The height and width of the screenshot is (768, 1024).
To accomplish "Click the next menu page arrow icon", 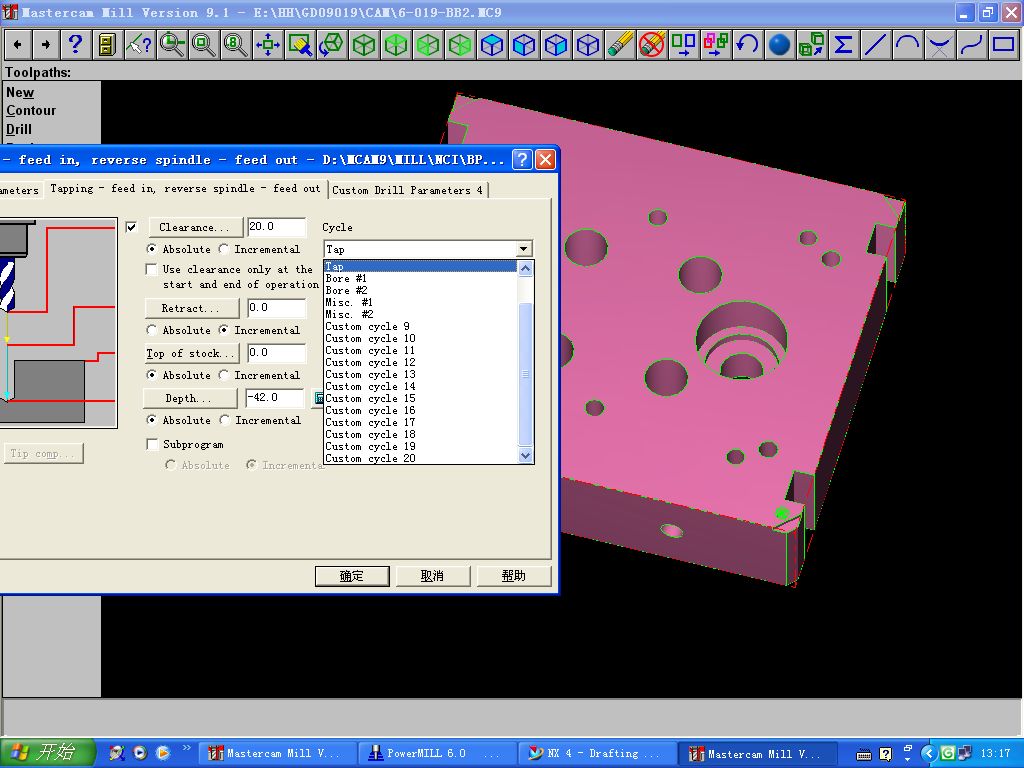I will [46, 45].
